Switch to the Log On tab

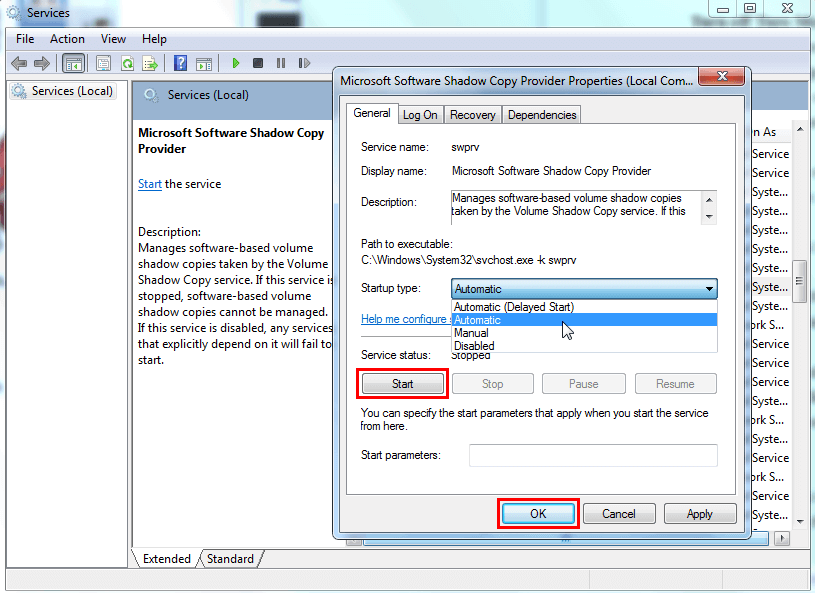pyautogui.click(x=420, y=115)
